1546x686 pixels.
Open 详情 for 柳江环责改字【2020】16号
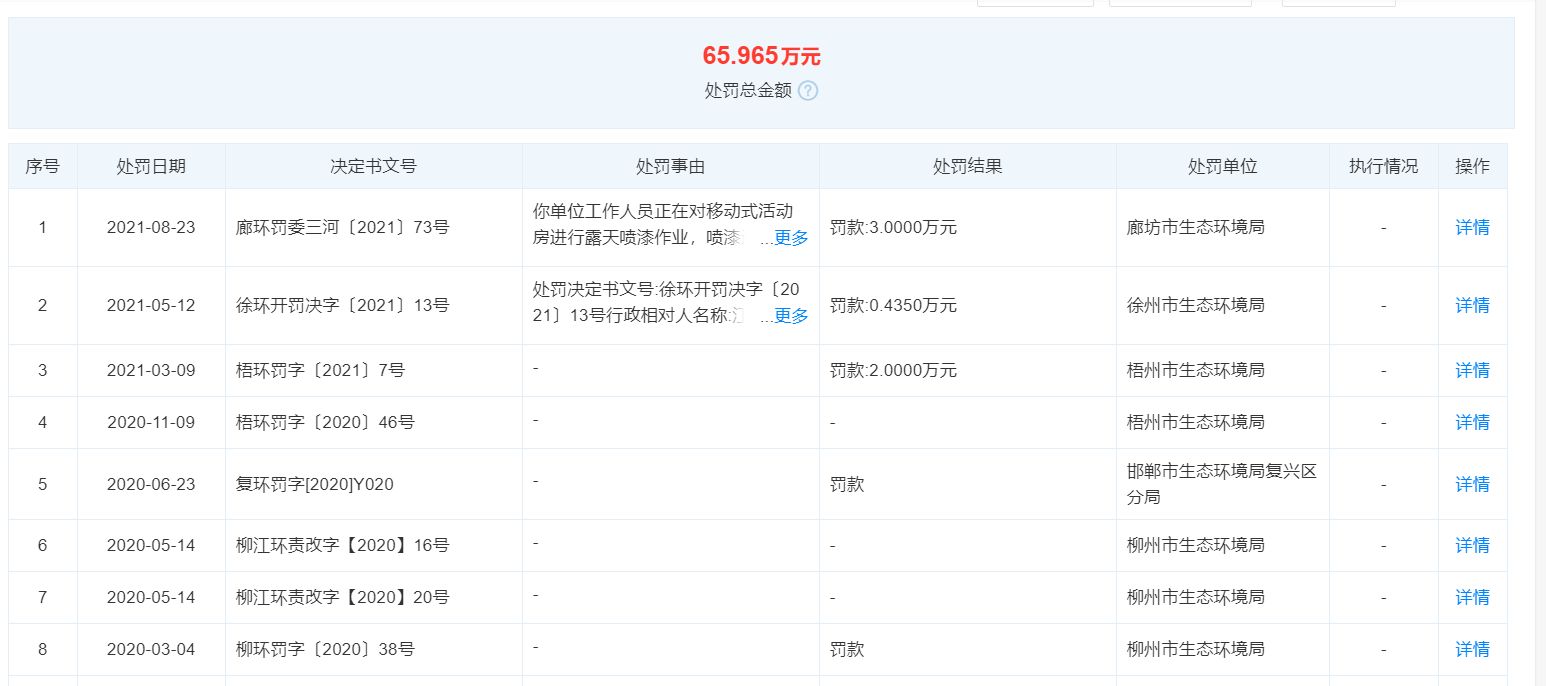[x=1471, y=545]
